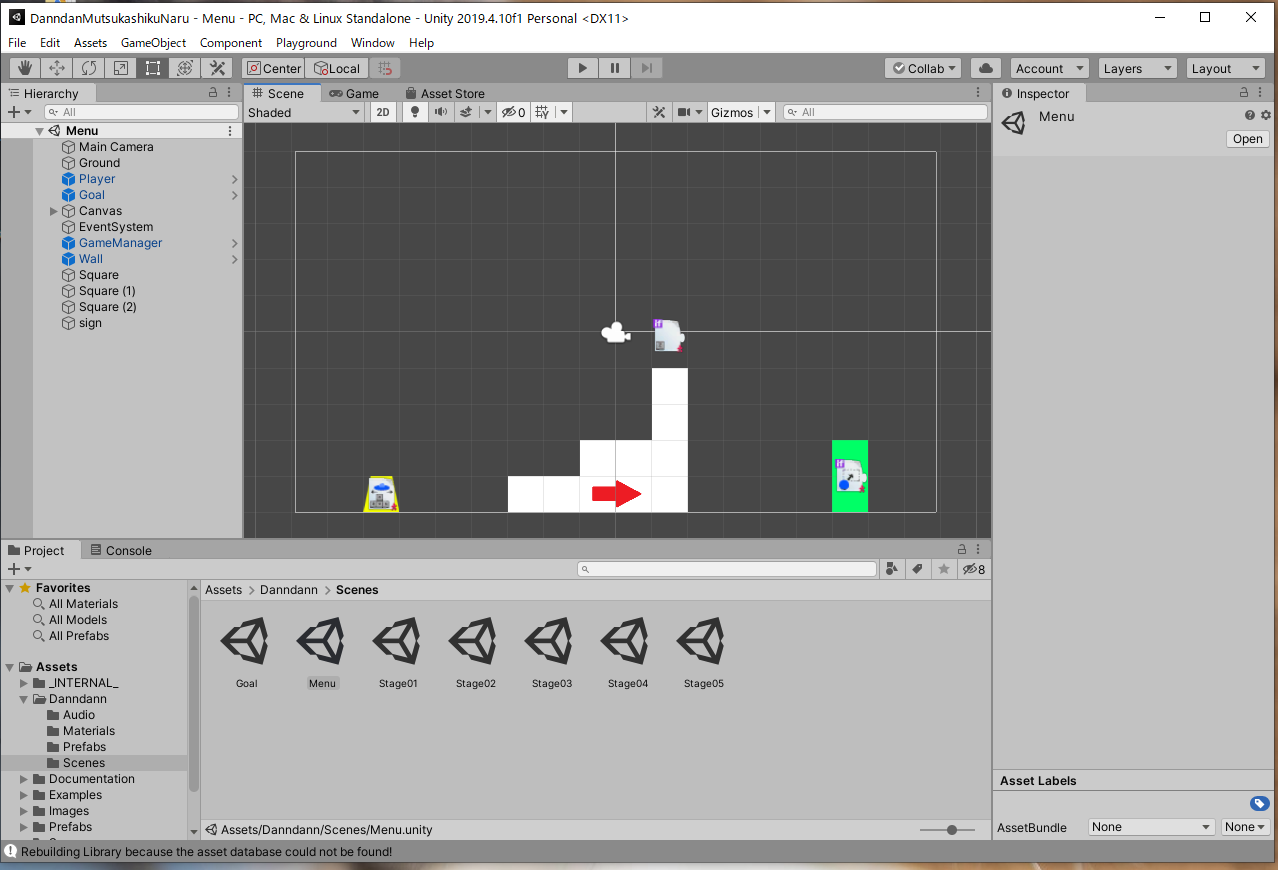Toggle scene visibility hidden-objects icon
1278x870 pixels.
click(x=514, y=112)
